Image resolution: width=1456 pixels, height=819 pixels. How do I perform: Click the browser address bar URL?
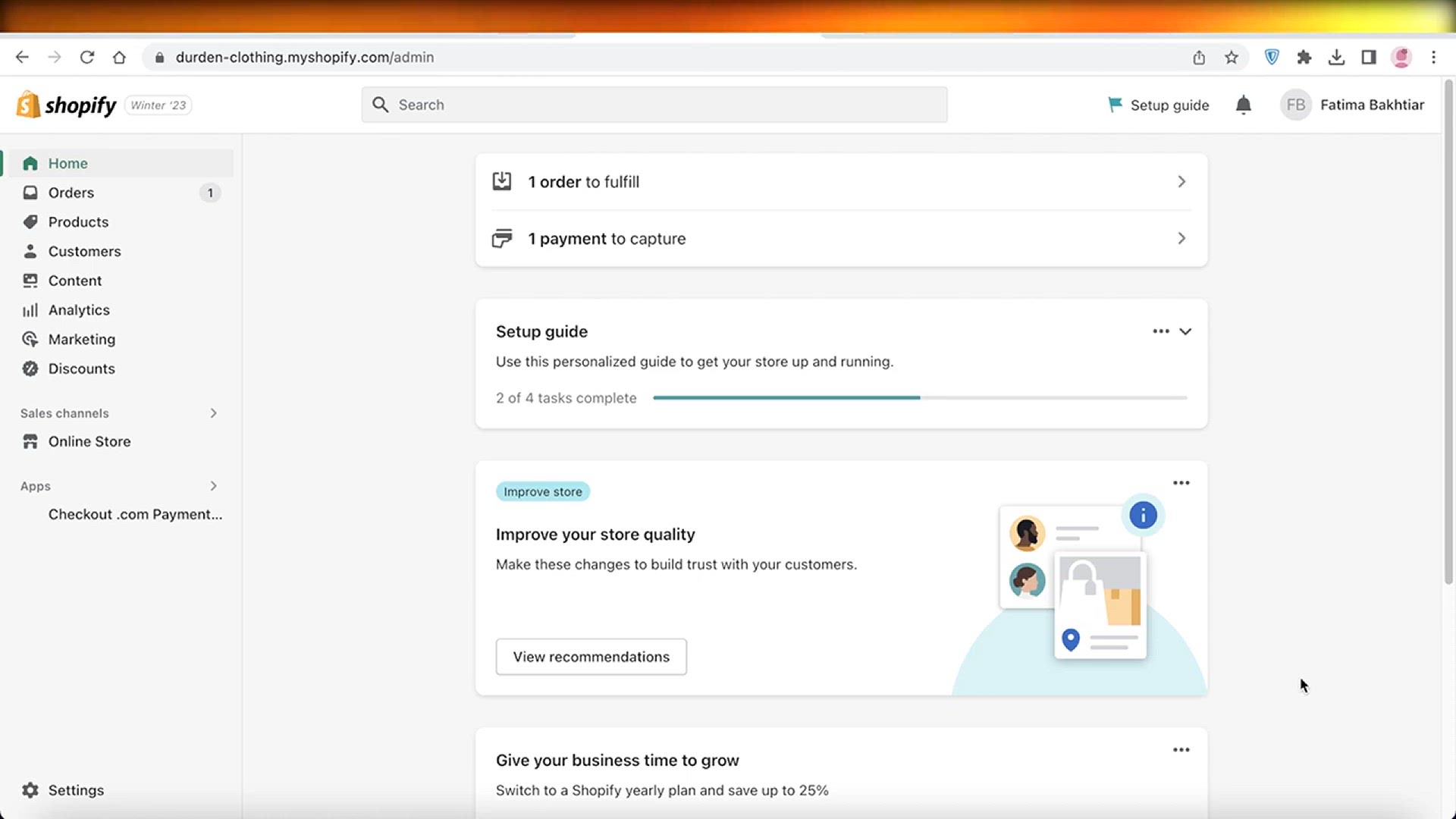(x=305, y=57)
